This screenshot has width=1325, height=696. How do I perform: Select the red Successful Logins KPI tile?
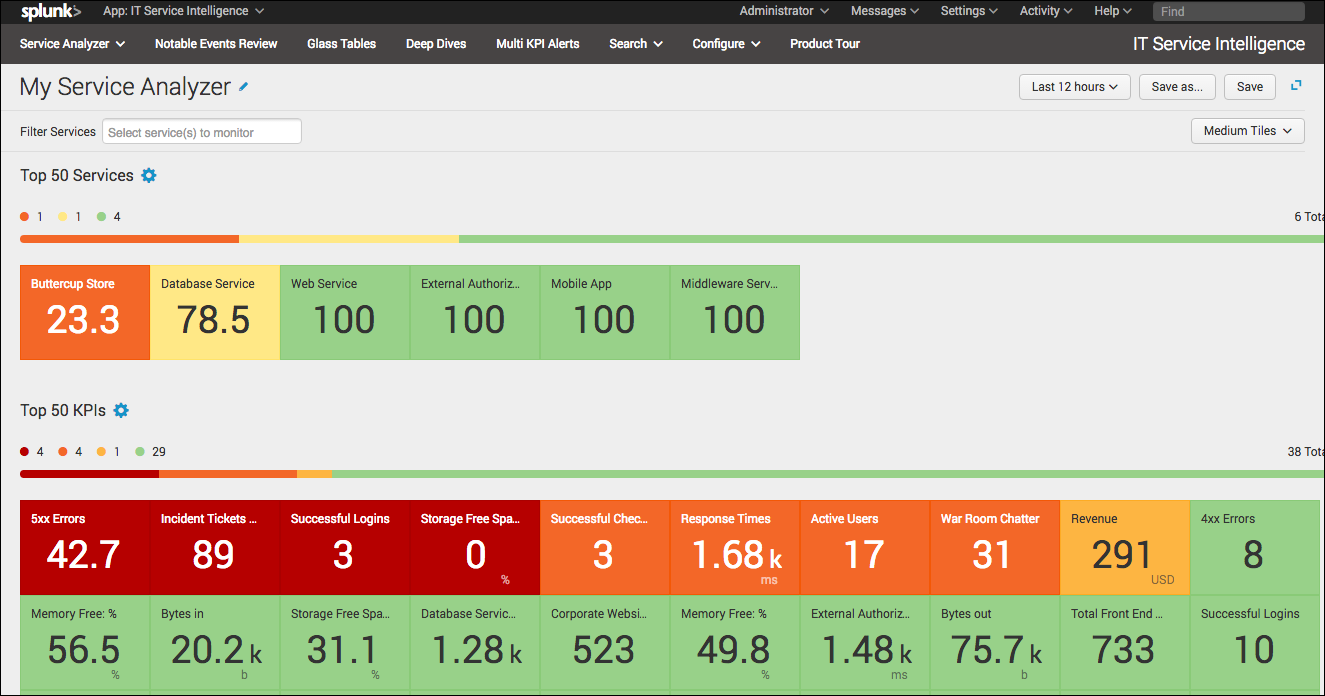[345, 547]
